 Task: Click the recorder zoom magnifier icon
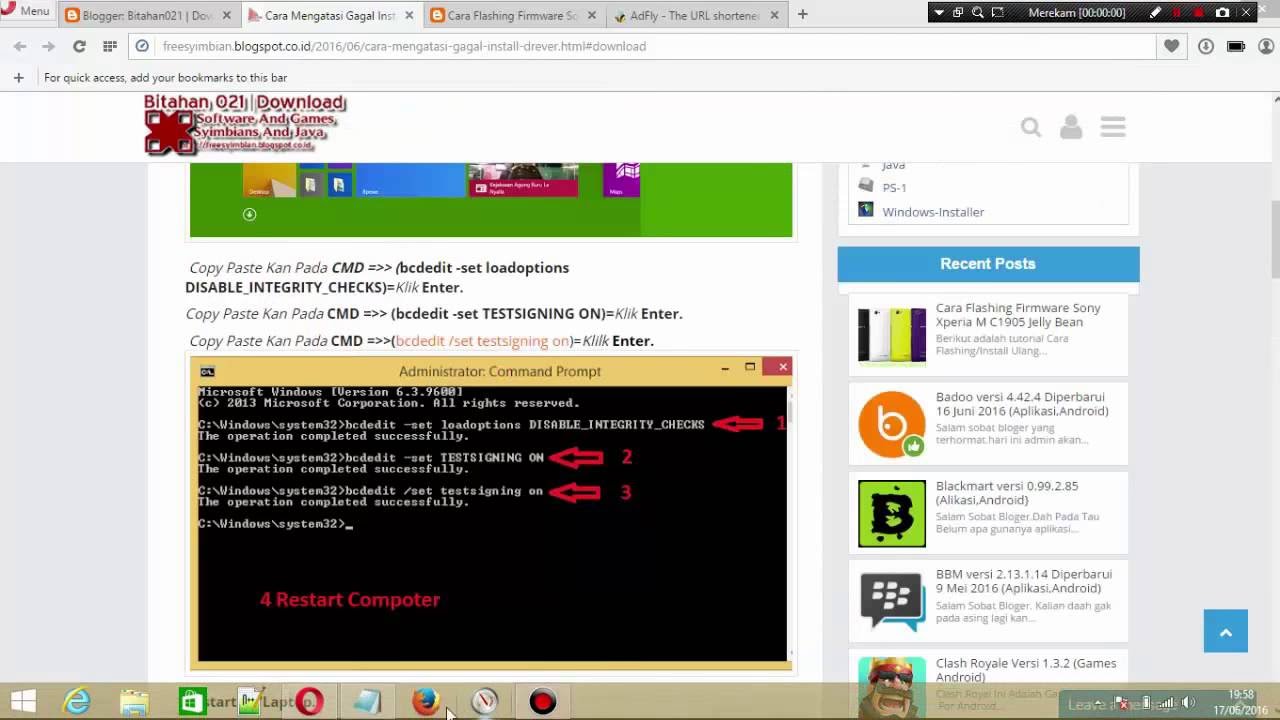[978, 12]
